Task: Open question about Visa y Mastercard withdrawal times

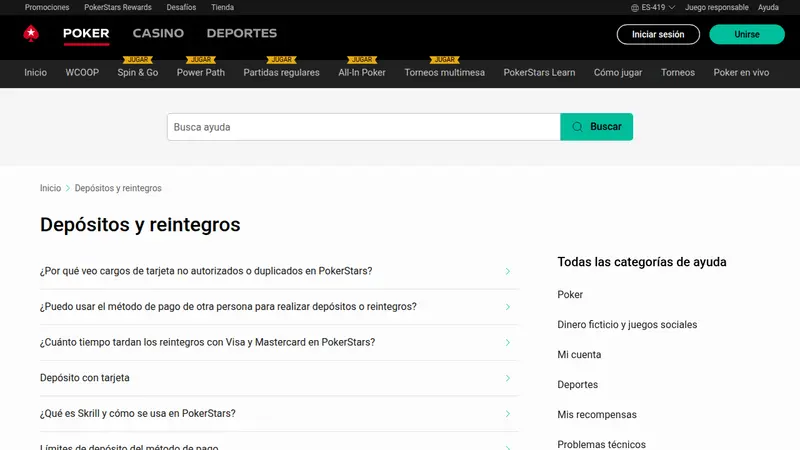Action: click(x=279, y=343)
